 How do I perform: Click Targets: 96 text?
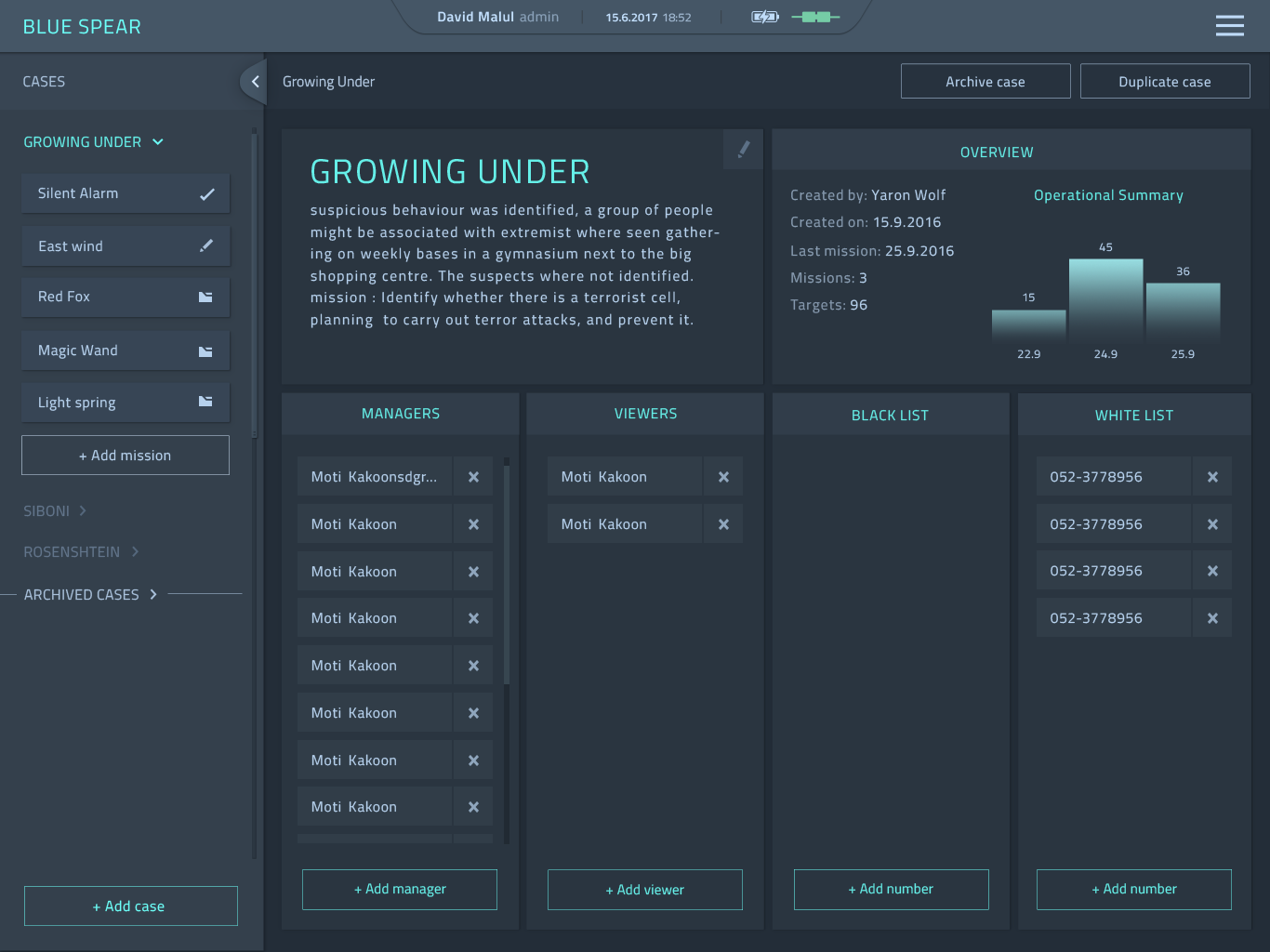(x=828, y=305)
